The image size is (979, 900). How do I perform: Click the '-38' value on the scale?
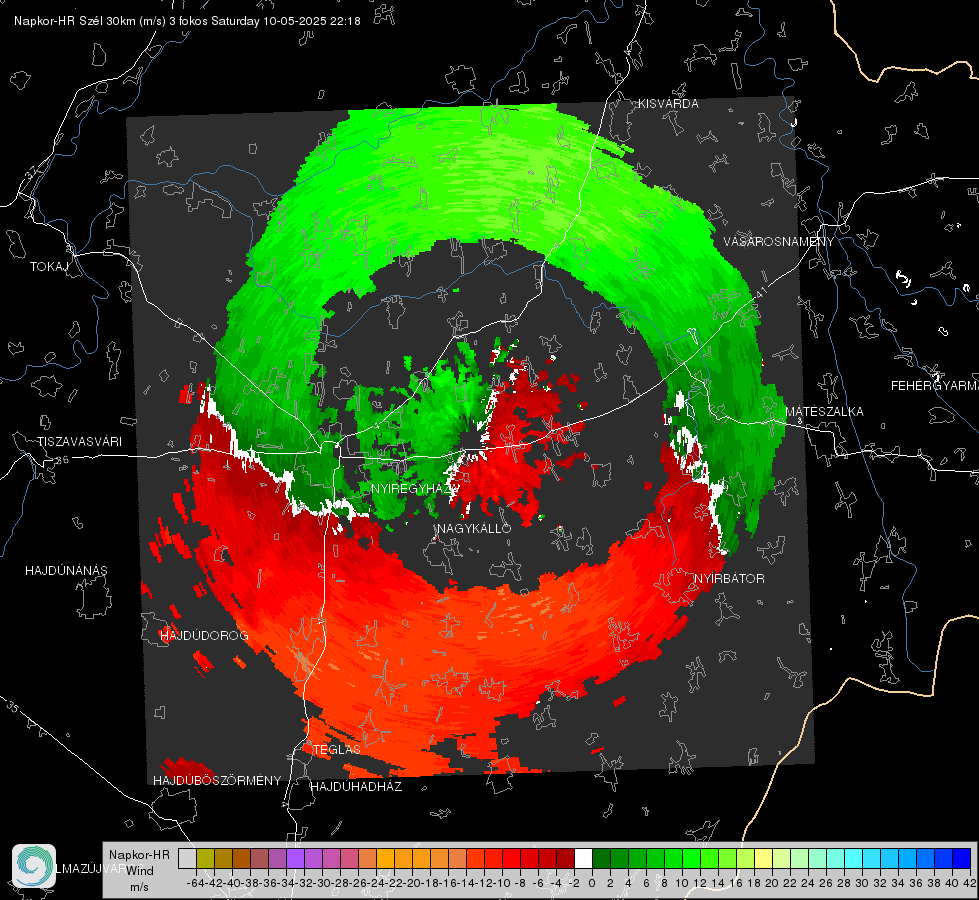point(250,883)
